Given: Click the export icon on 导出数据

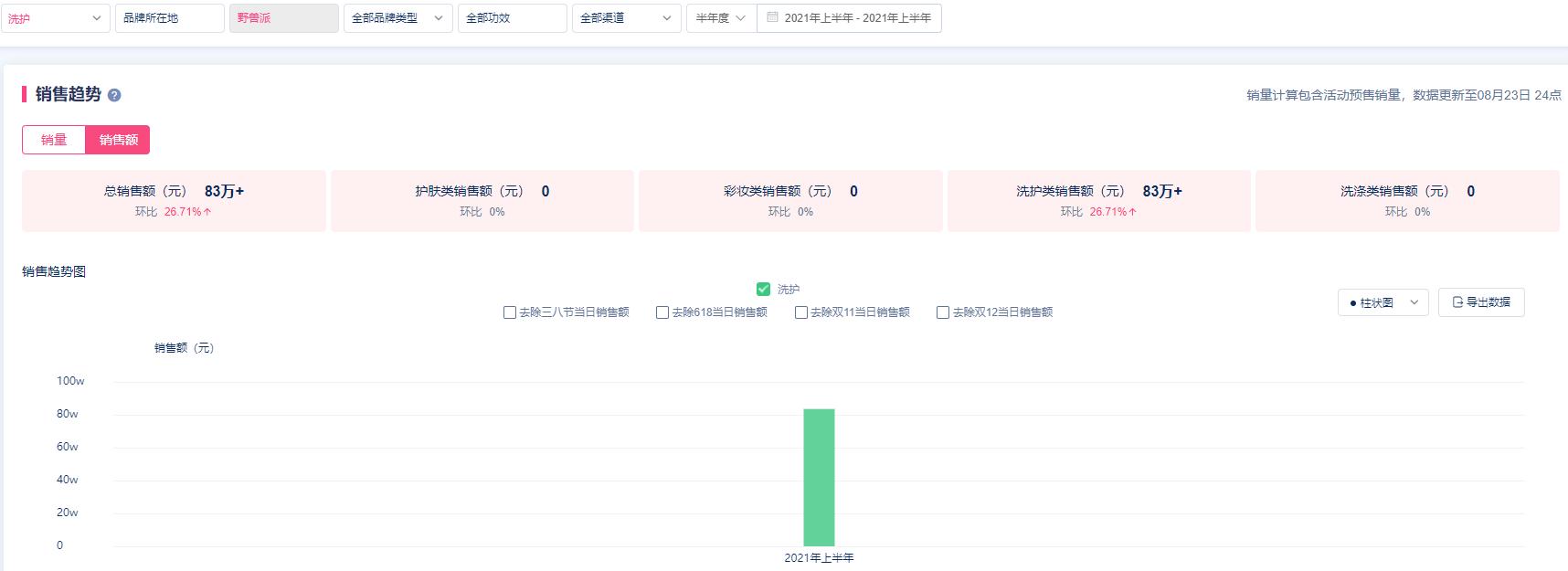Looking at the screenshot, I should (x=1458, y=302).
